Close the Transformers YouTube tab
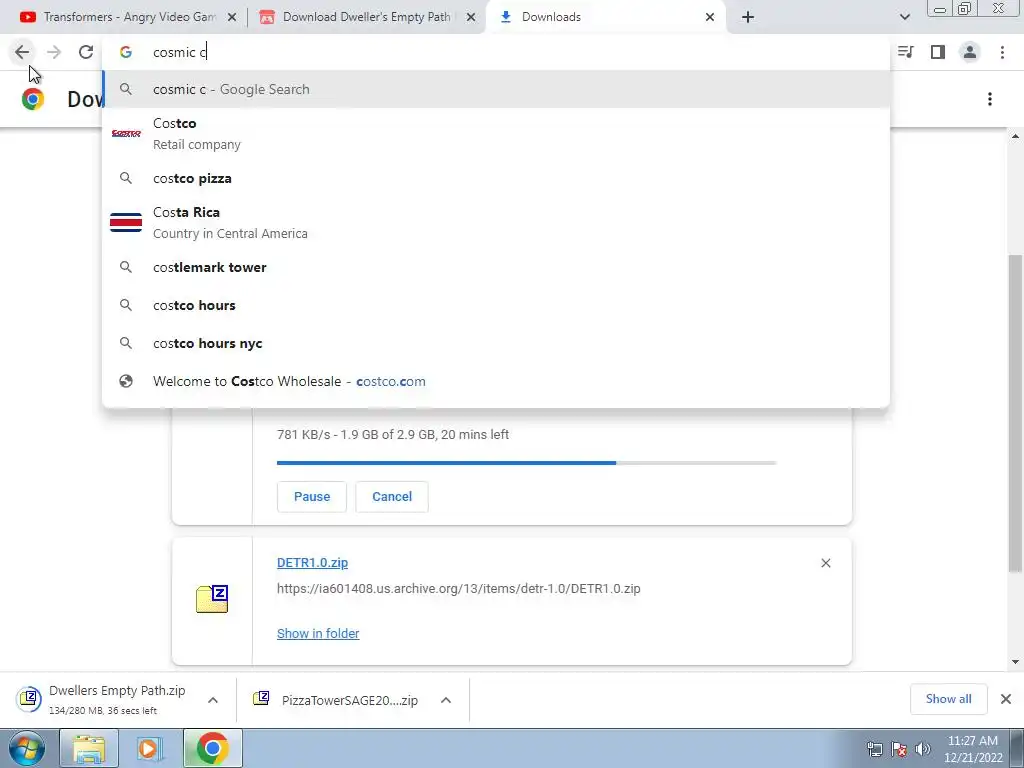Screen dimensions: 1024x768 (x=232, y=18)
